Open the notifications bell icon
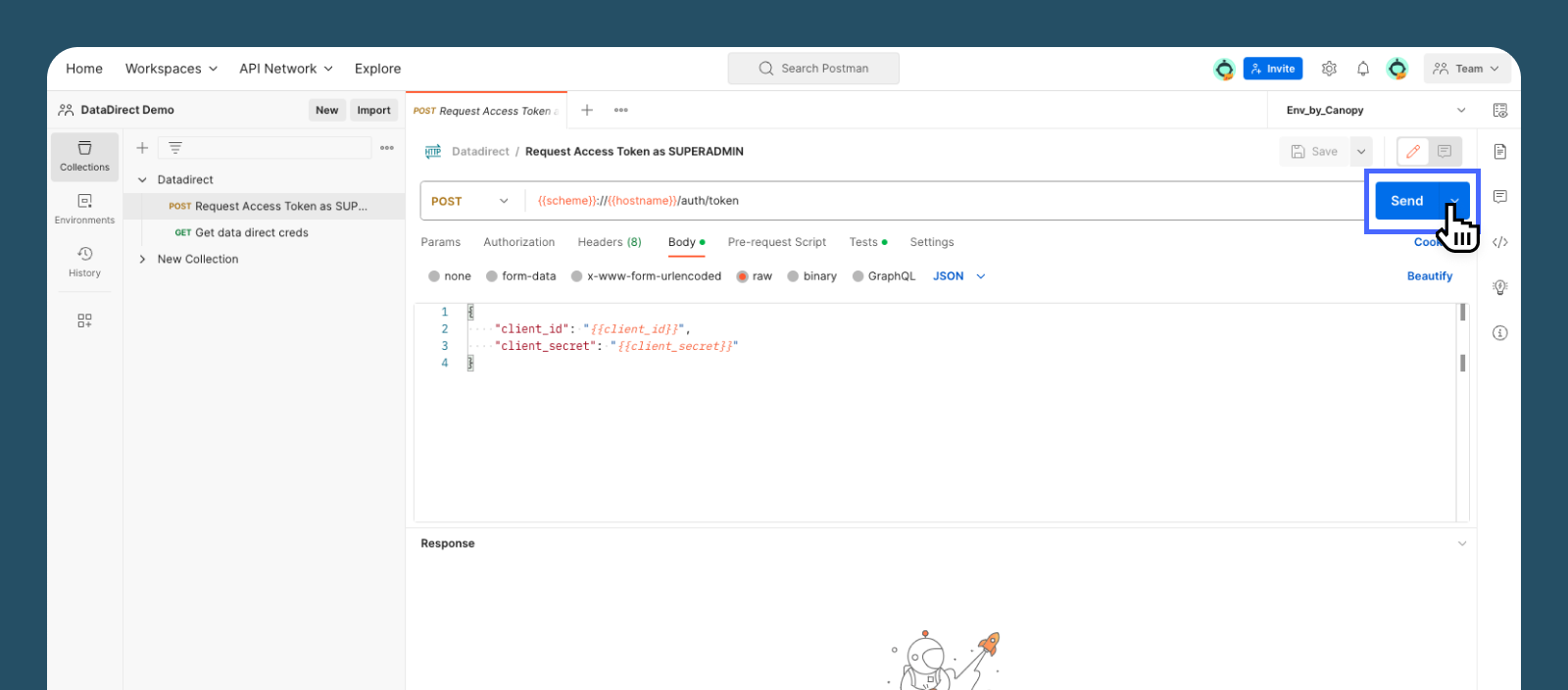The width and height of the screenshot is (1568, 690). pyautogui.click(x=1363, y=69)
